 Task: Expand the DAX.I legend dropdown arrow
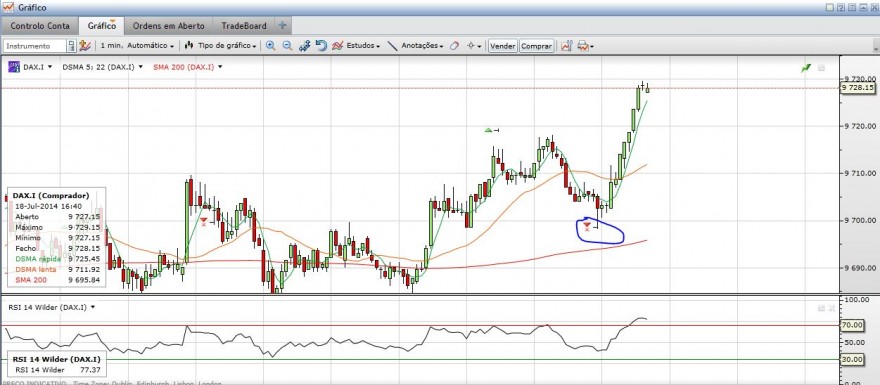(x=50, y=67)
